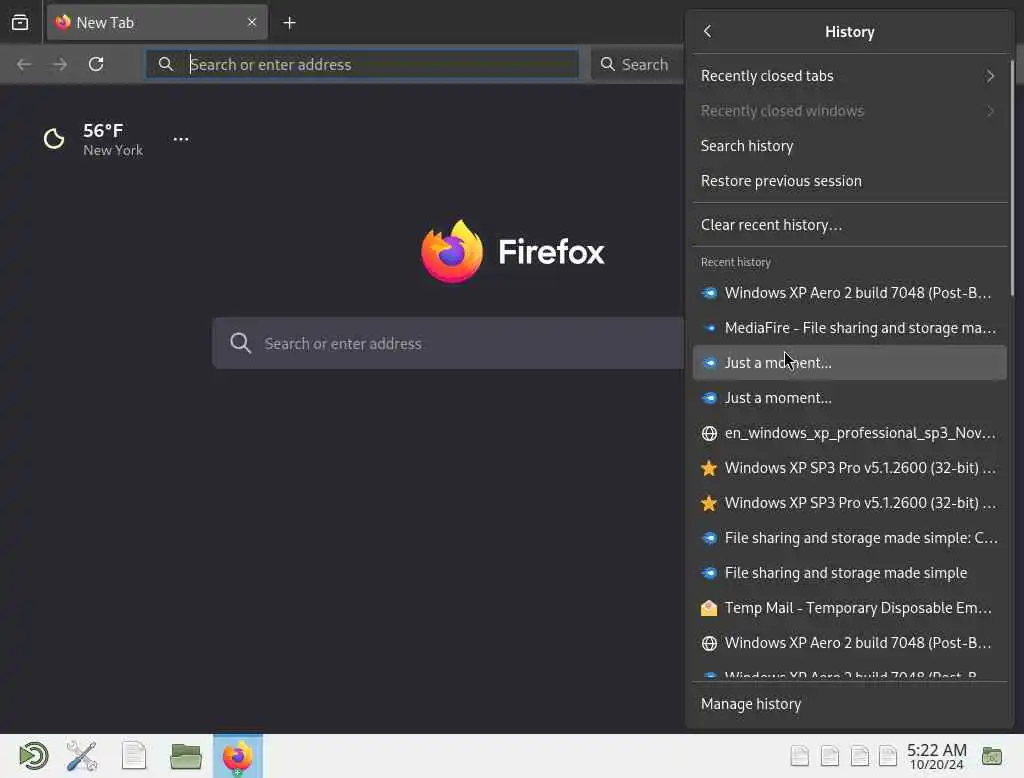Open en_windows_xp_professional_sp3 history entry

(849, 433)
